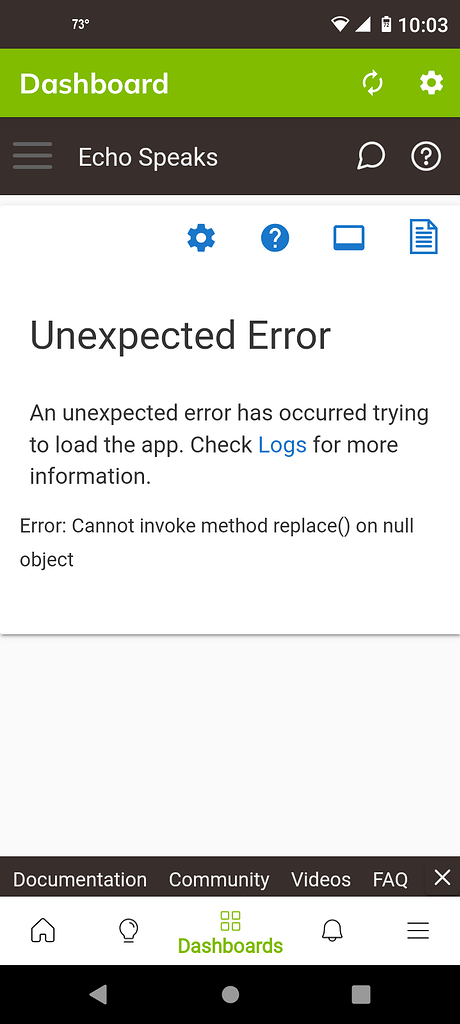Open settings gear in green Dashboard header
Screen dimensions: 460x1024
click(x=431, y=84)
